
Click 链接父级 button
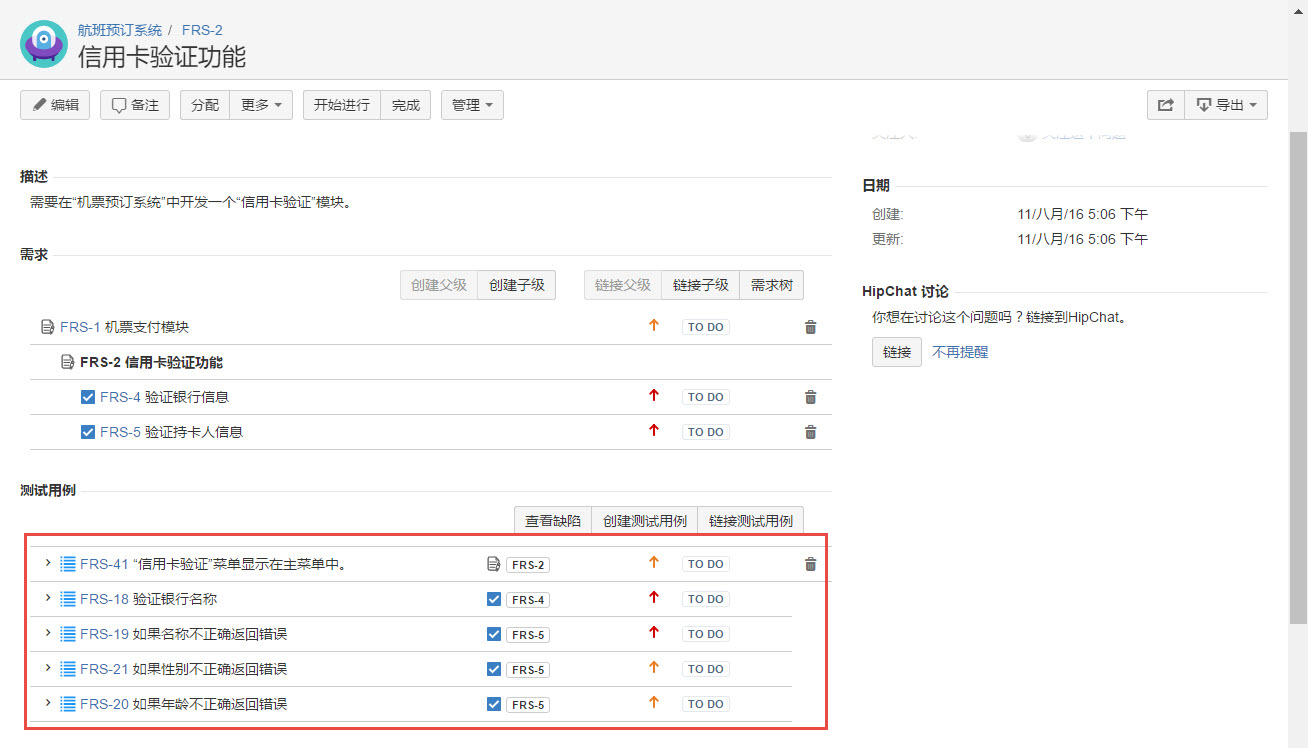coord(623,285)
